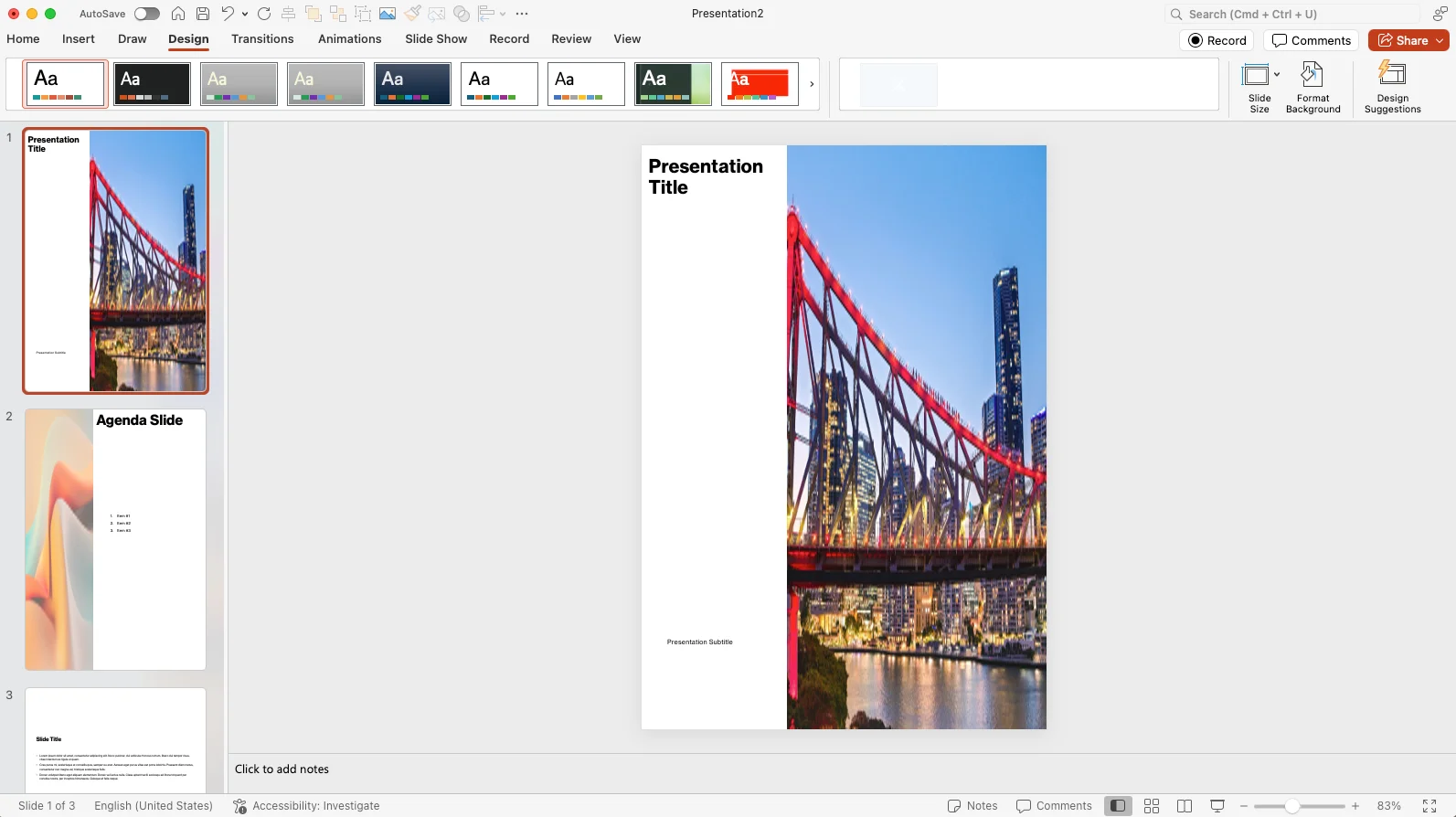Save the presentation with the floppy disk icon
Viewport: 1456px width, 817px height.
point(203,14)
